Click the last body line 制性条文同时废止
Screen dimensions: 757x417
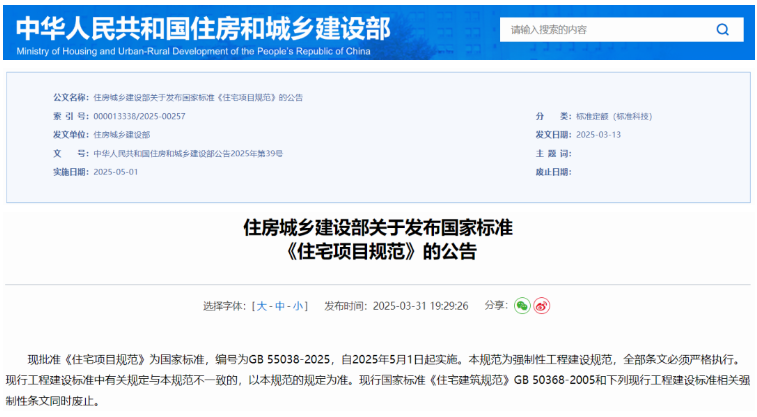tap(52, 401)
